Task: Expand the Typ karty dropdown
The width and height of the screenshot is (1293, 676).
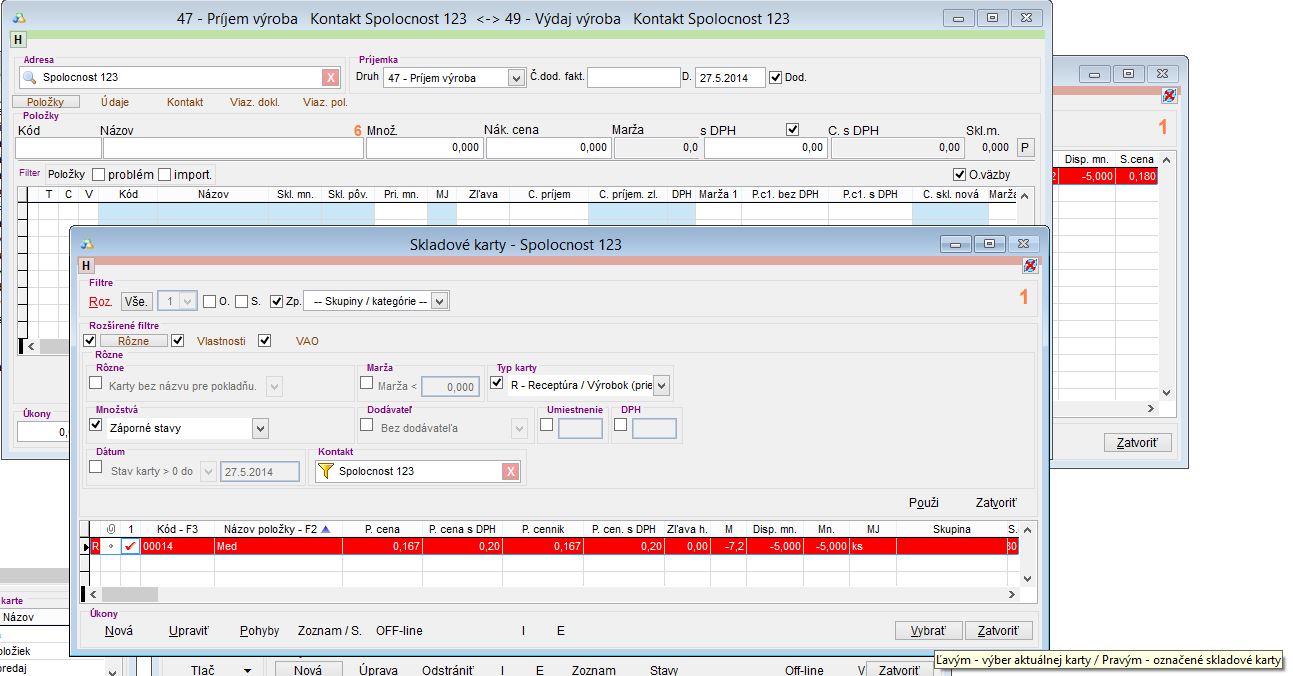Action: tap(661, 385)
